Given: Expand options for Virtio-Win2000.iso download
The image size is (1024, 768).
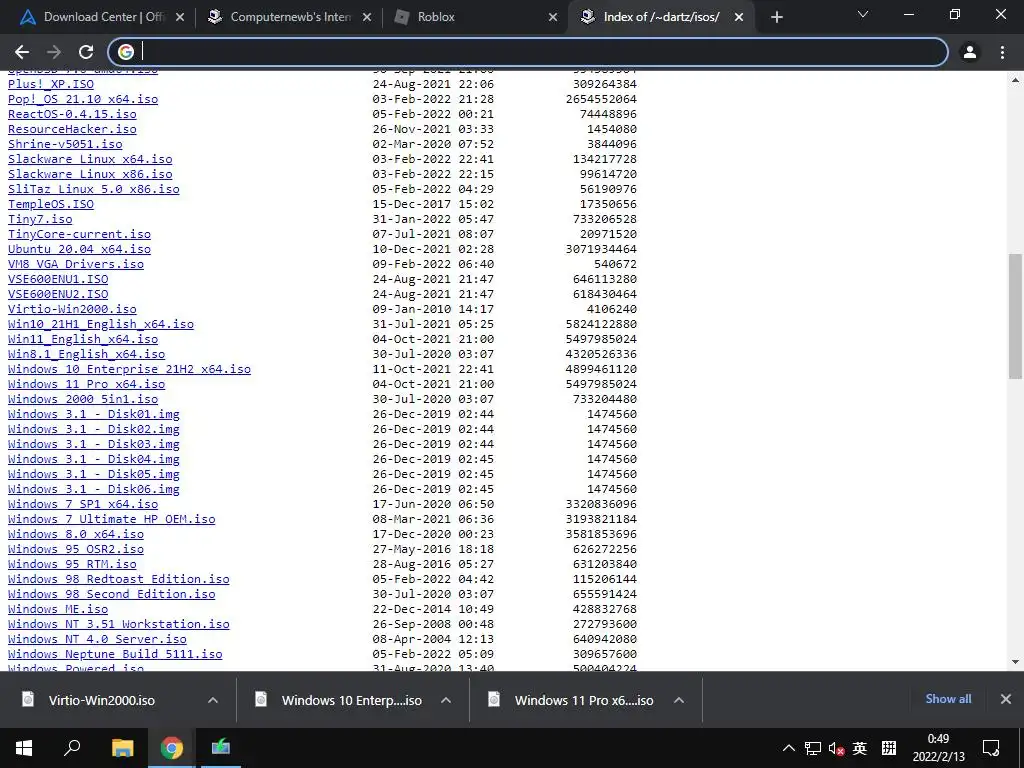Looking at the screenshot, I should (x=213, y=700).
